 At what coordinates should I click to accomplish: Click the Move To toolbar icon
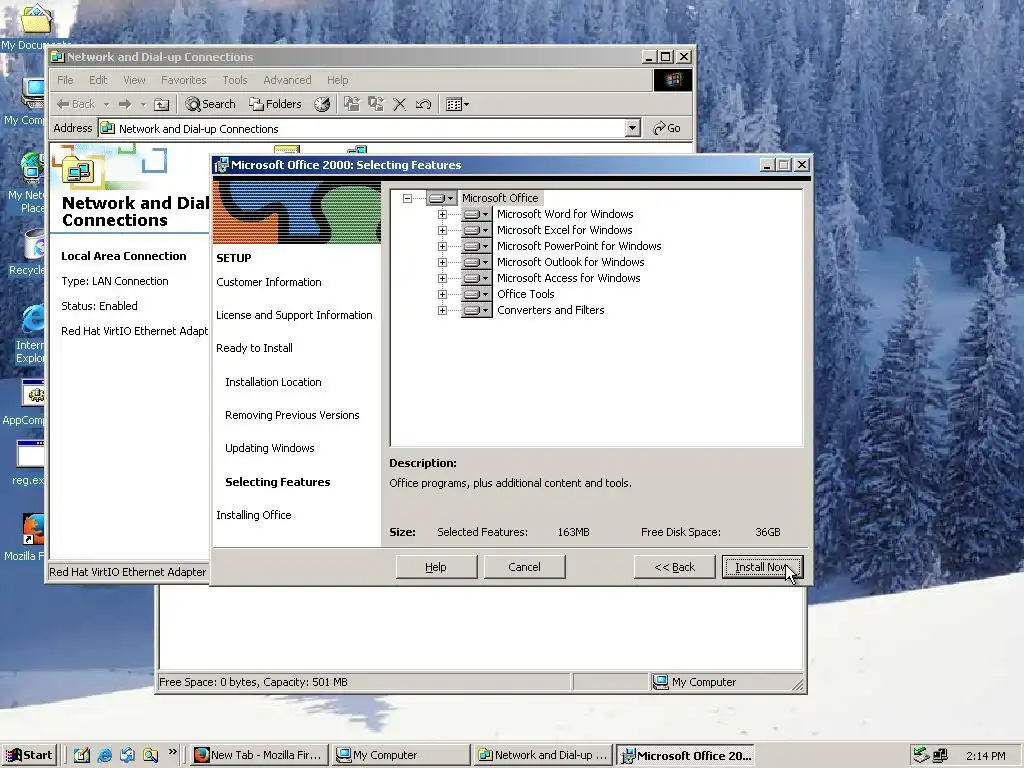pyautogui.click(x=352, y=104)
